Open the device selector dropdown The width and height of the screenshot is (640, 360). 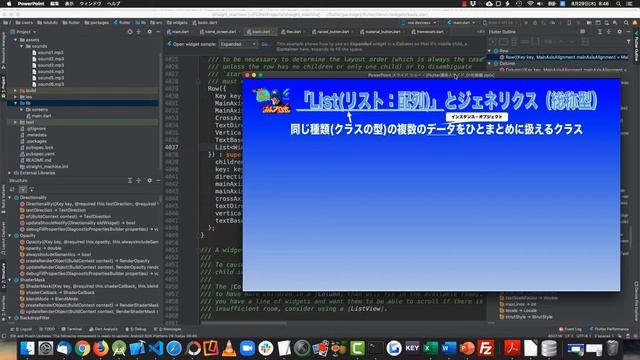click(x=419, y=23)
